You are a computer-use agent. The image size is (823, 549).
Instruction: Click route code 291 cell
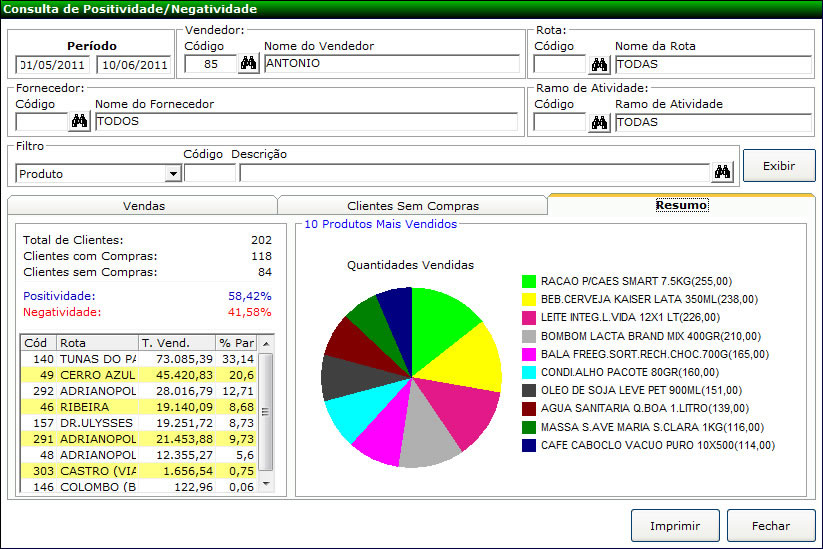[x=38, y=439]
